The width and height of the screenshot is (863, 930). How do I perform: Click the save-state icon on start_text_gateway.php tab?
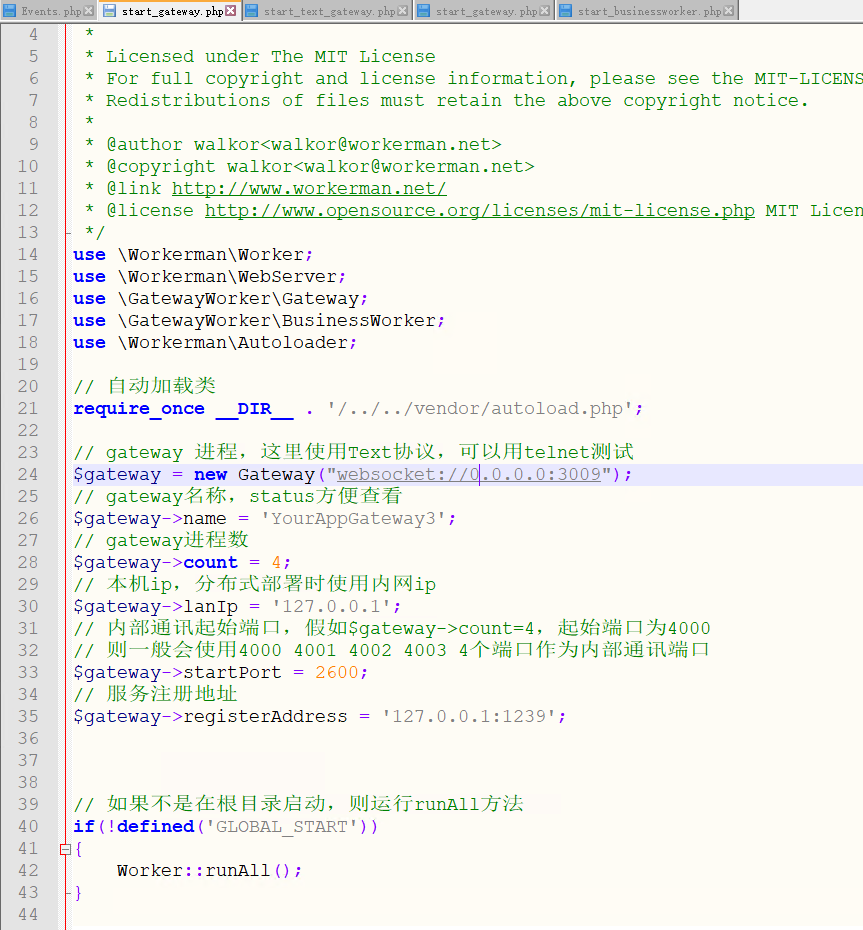coord(252,11)
